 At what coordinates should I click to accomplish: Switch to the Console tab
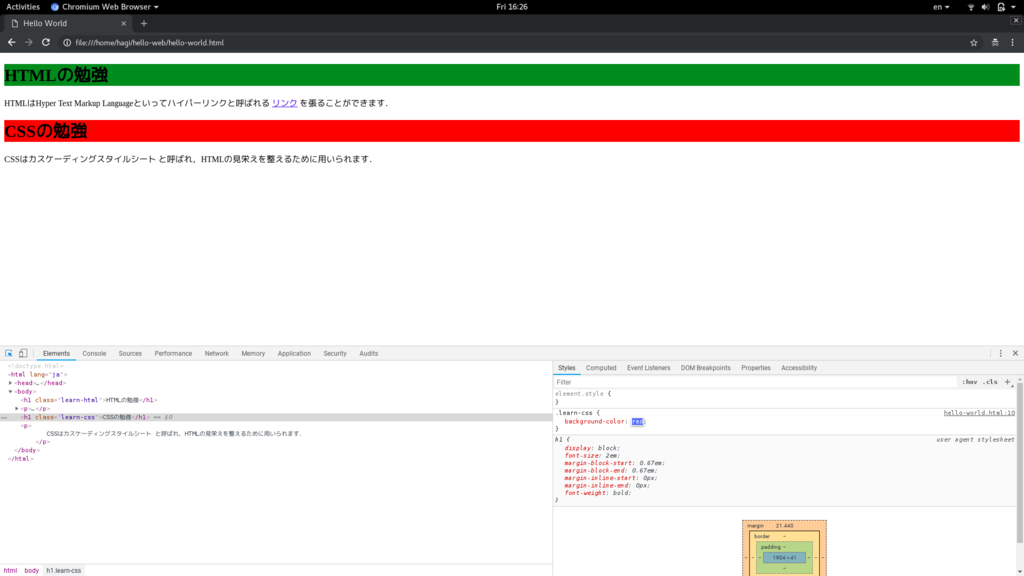click(x=94, y=353)
